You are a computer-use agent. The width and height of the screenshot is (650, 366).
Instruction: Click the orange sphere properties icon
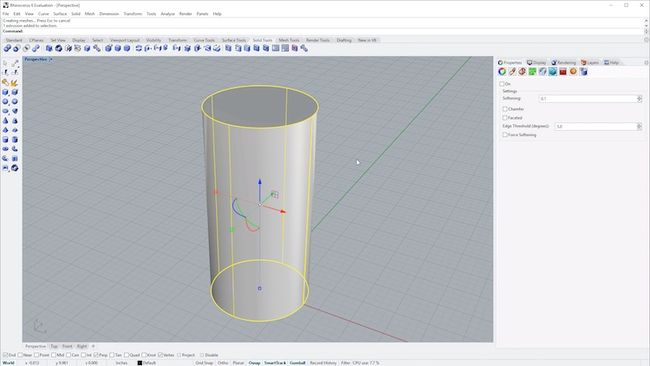573,72
